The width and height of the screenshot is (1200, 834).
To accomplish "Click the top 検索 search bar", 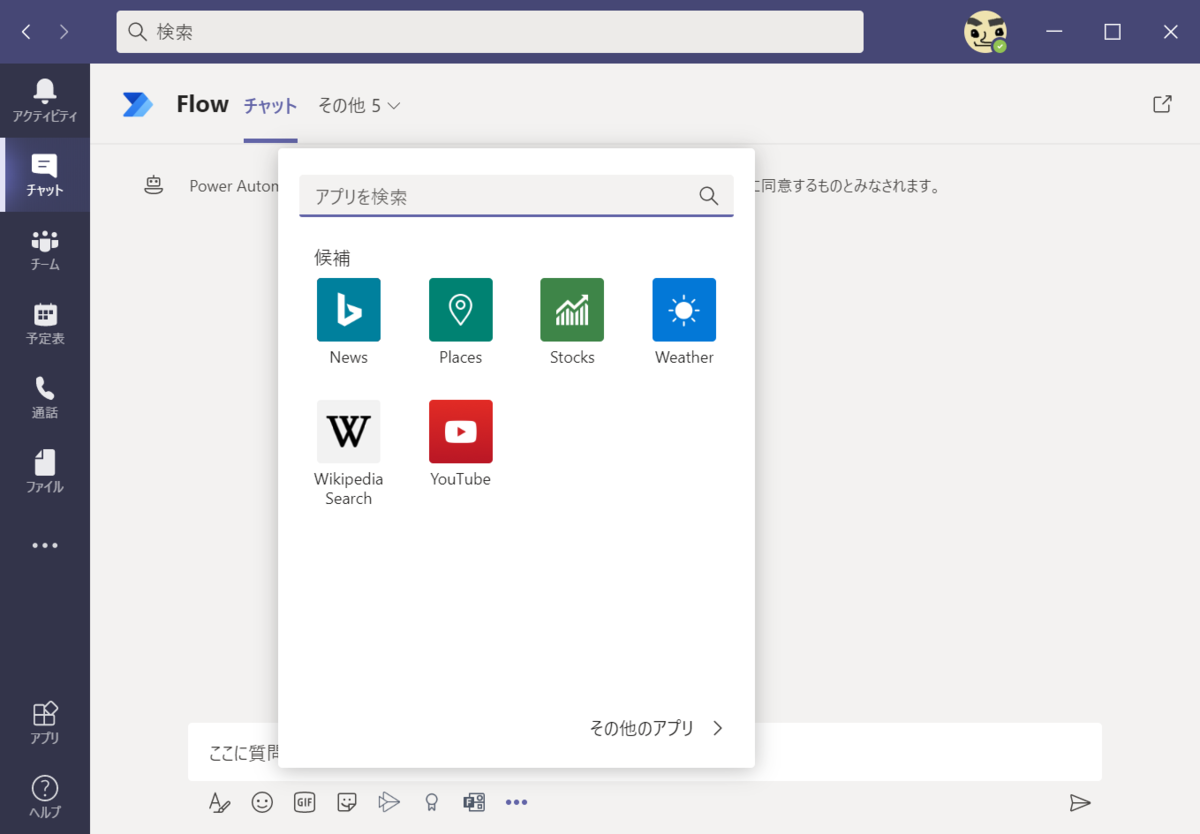I will coord(490,32).
